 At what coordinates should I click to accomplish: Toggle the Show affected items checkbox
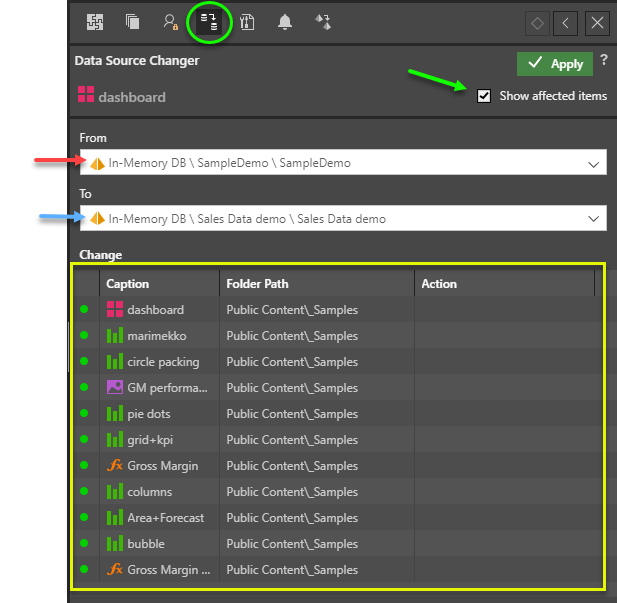click(484, 96)
